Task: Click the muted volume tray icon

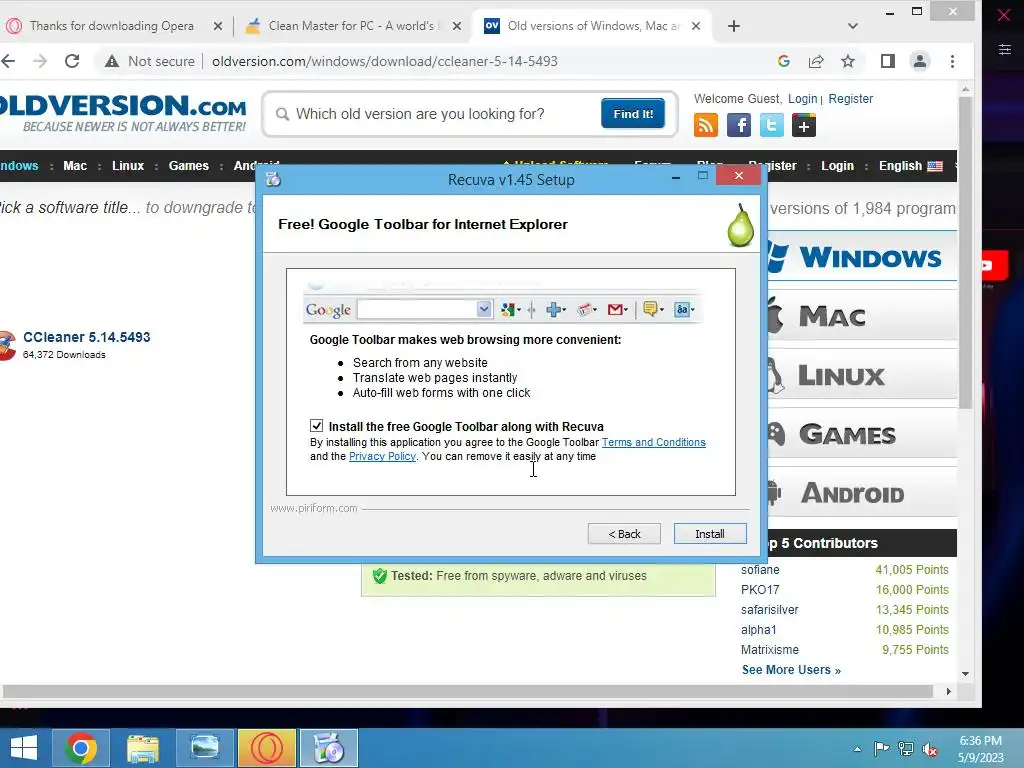Action: 930,749
